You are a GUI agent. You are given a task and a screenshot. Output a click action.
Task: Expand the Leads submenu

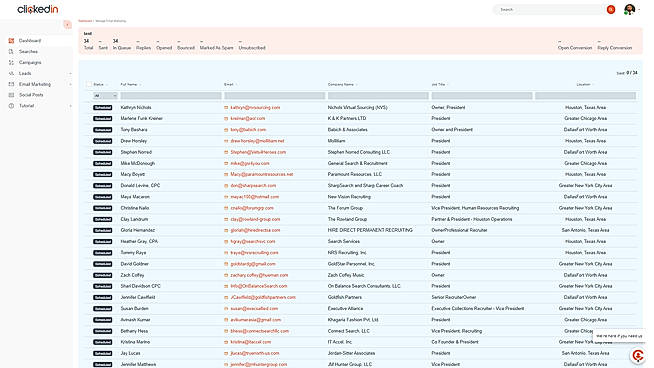point(70,73)
